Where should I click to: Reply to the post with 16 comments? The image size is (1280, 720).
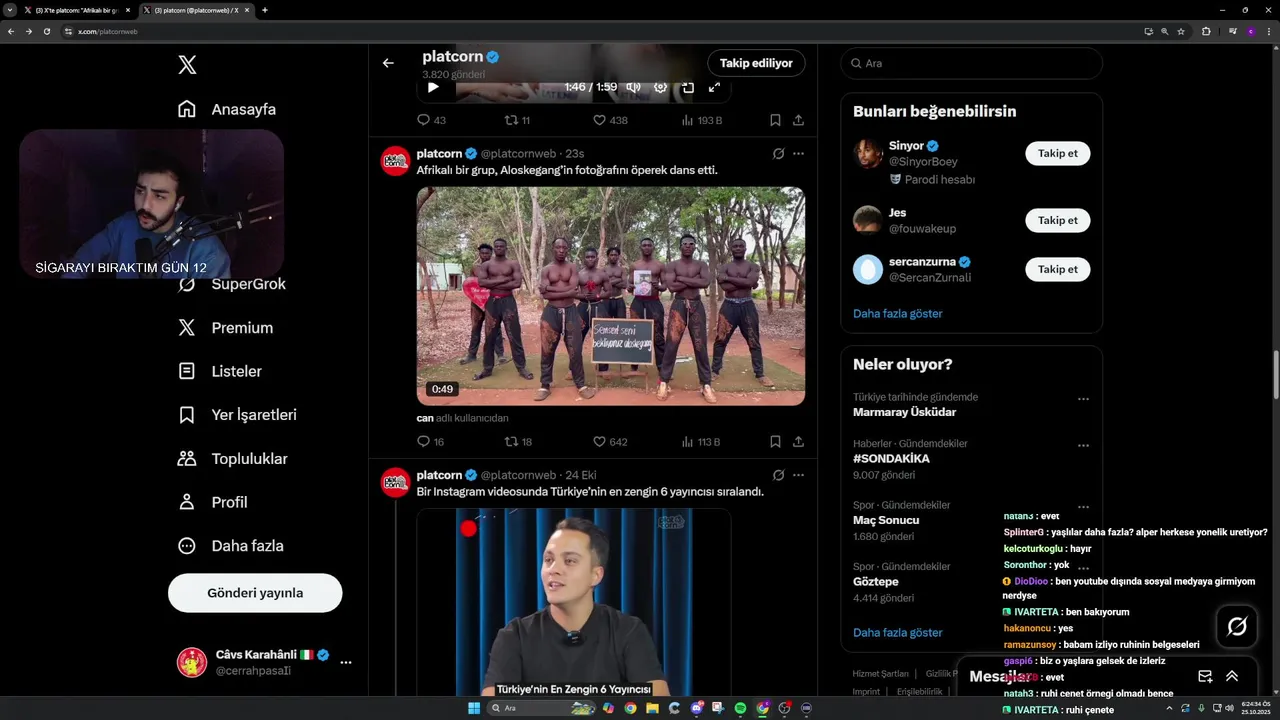(430, 441)
